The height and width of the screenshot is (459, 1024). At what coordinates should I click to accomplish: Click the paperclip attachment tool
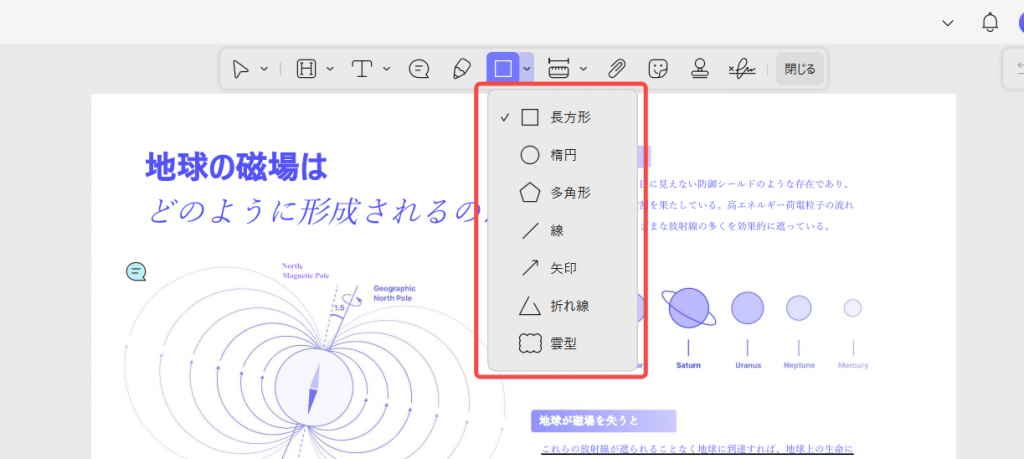click(616, 69)
